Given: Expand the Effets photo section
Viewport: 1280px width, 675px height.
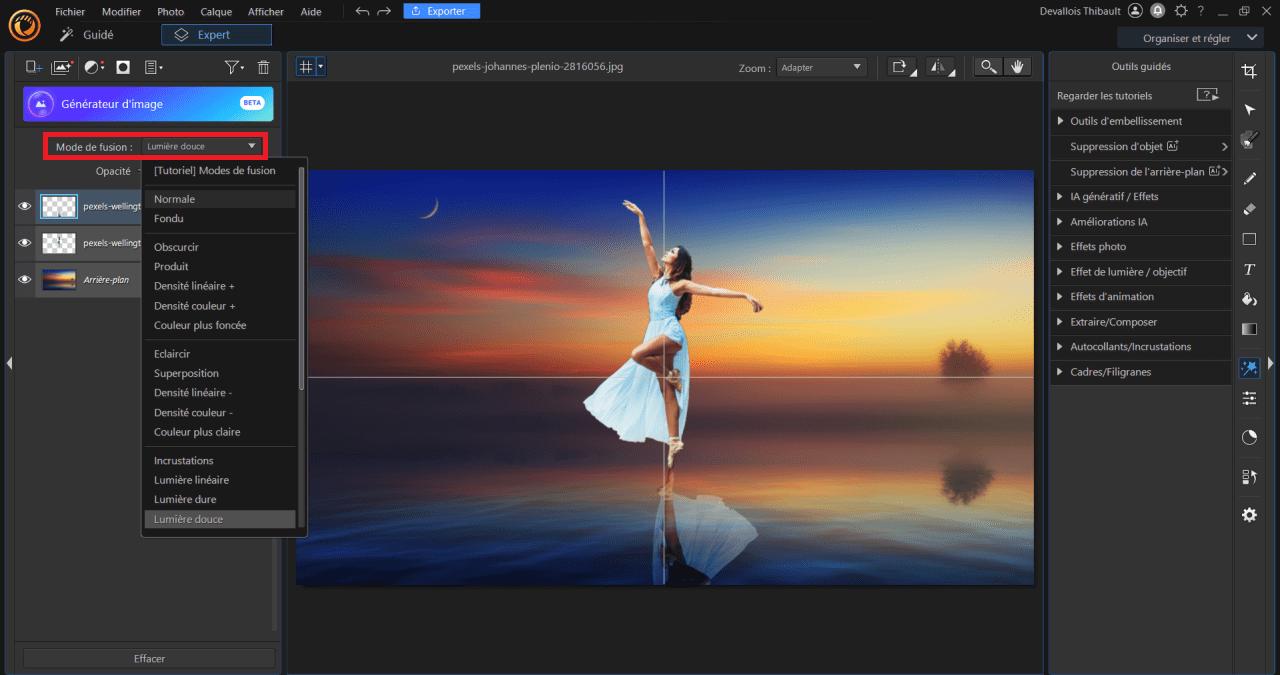Looking at the screenshot, I should tap(1098, 246).
